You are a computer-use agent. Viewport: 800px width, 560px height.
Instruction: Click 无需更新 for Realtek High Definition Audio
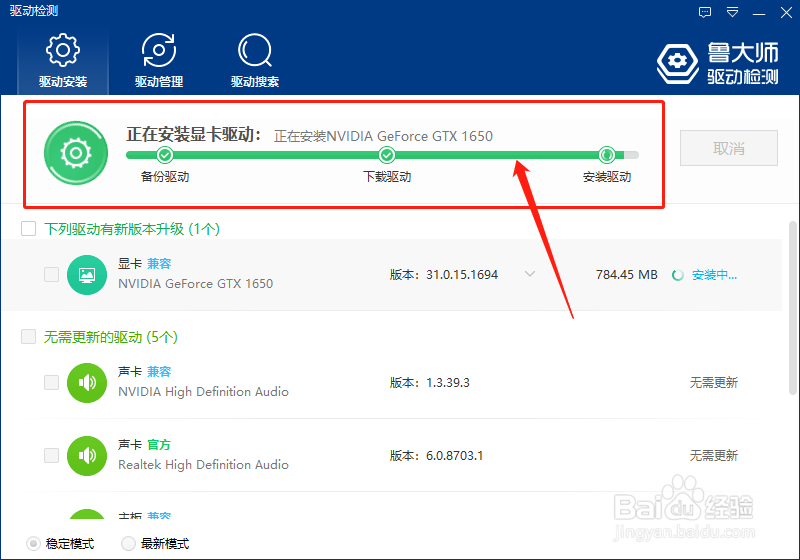tap(714, 455)
